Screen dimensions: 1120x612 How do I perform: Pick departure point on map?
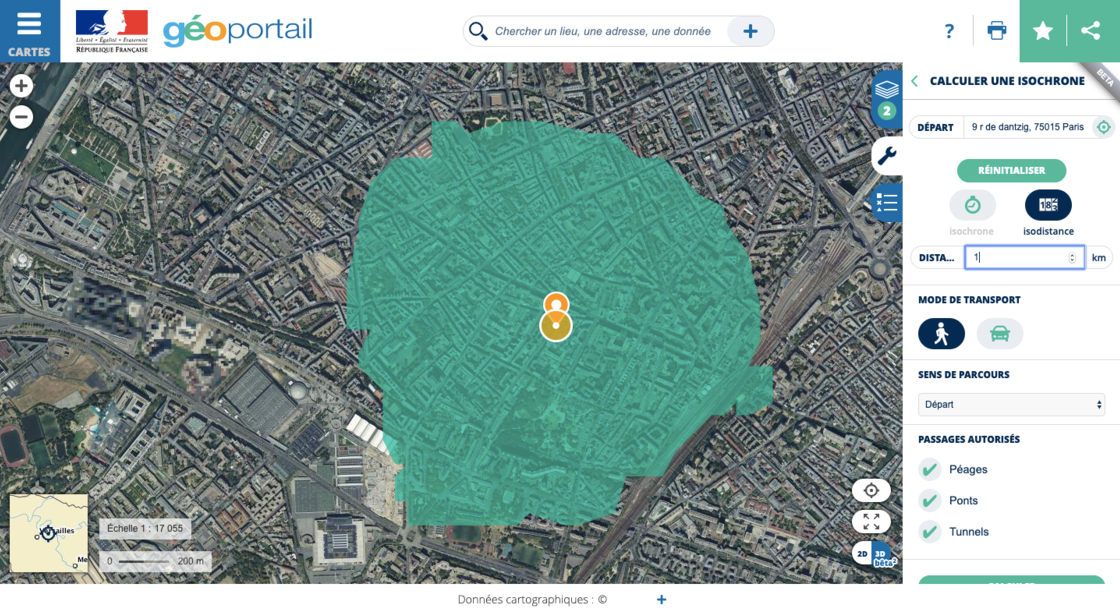click(x=1104, y=127)
